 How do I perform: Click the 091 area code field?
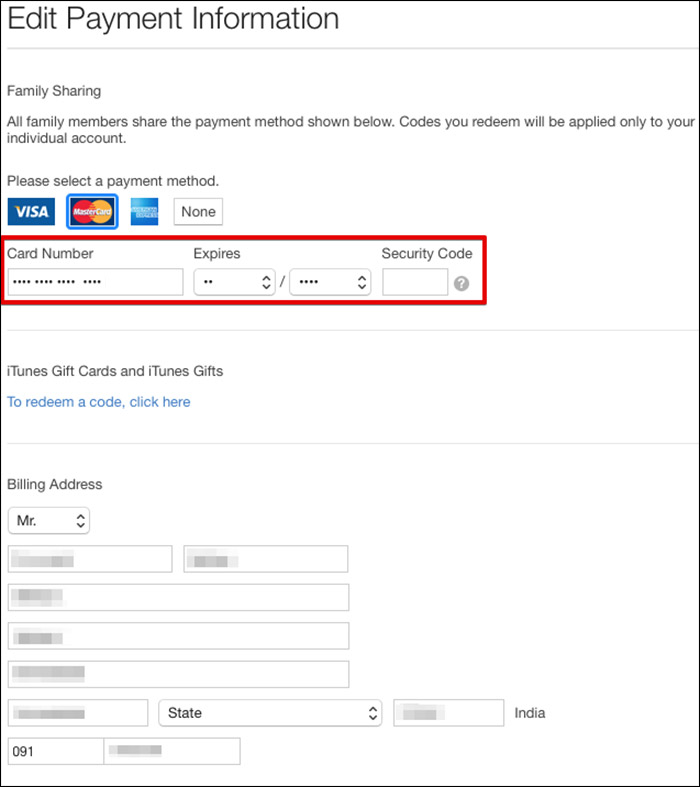[55, 751]
